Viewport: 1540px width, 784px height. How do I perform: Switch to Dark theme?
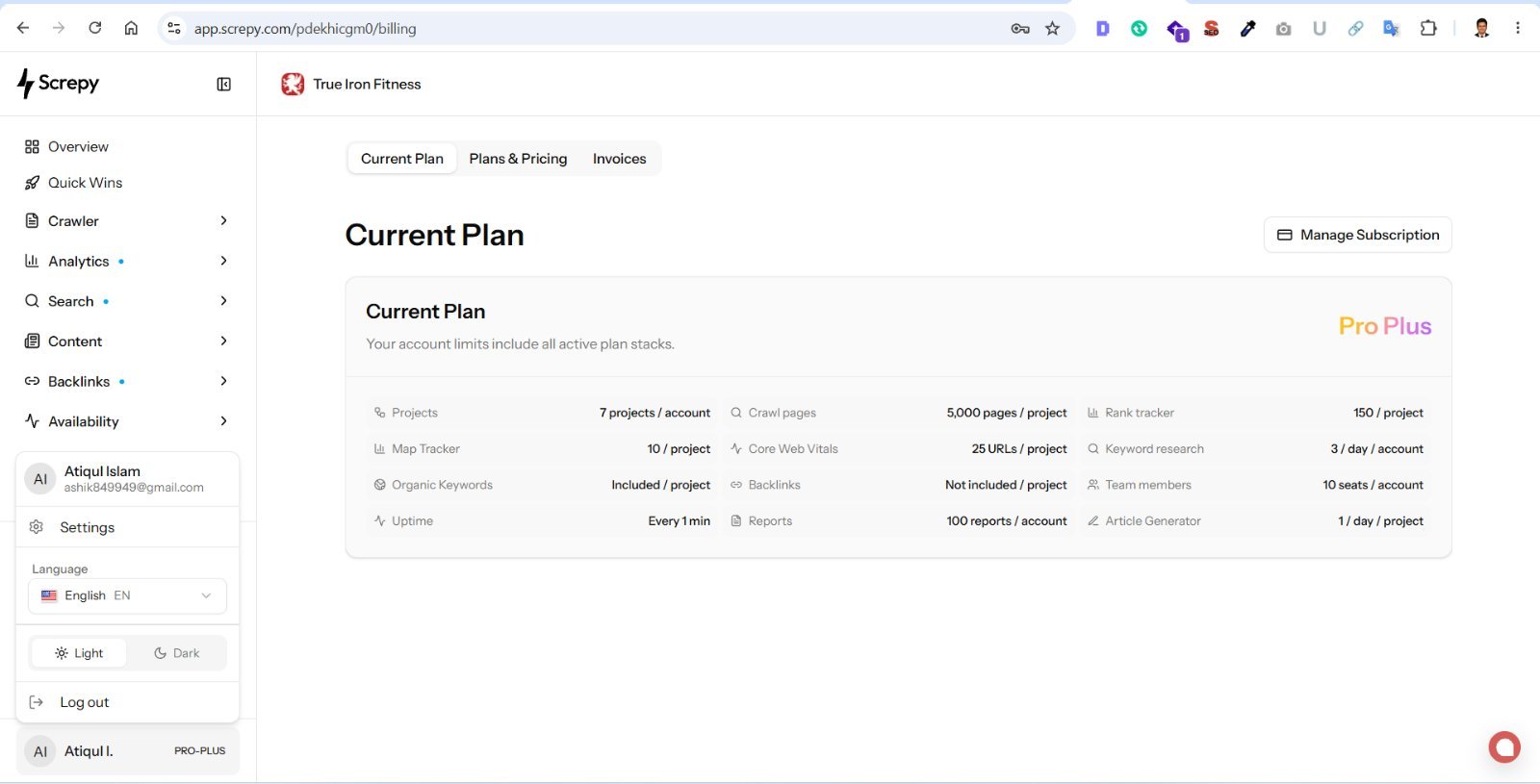point(177,653)
